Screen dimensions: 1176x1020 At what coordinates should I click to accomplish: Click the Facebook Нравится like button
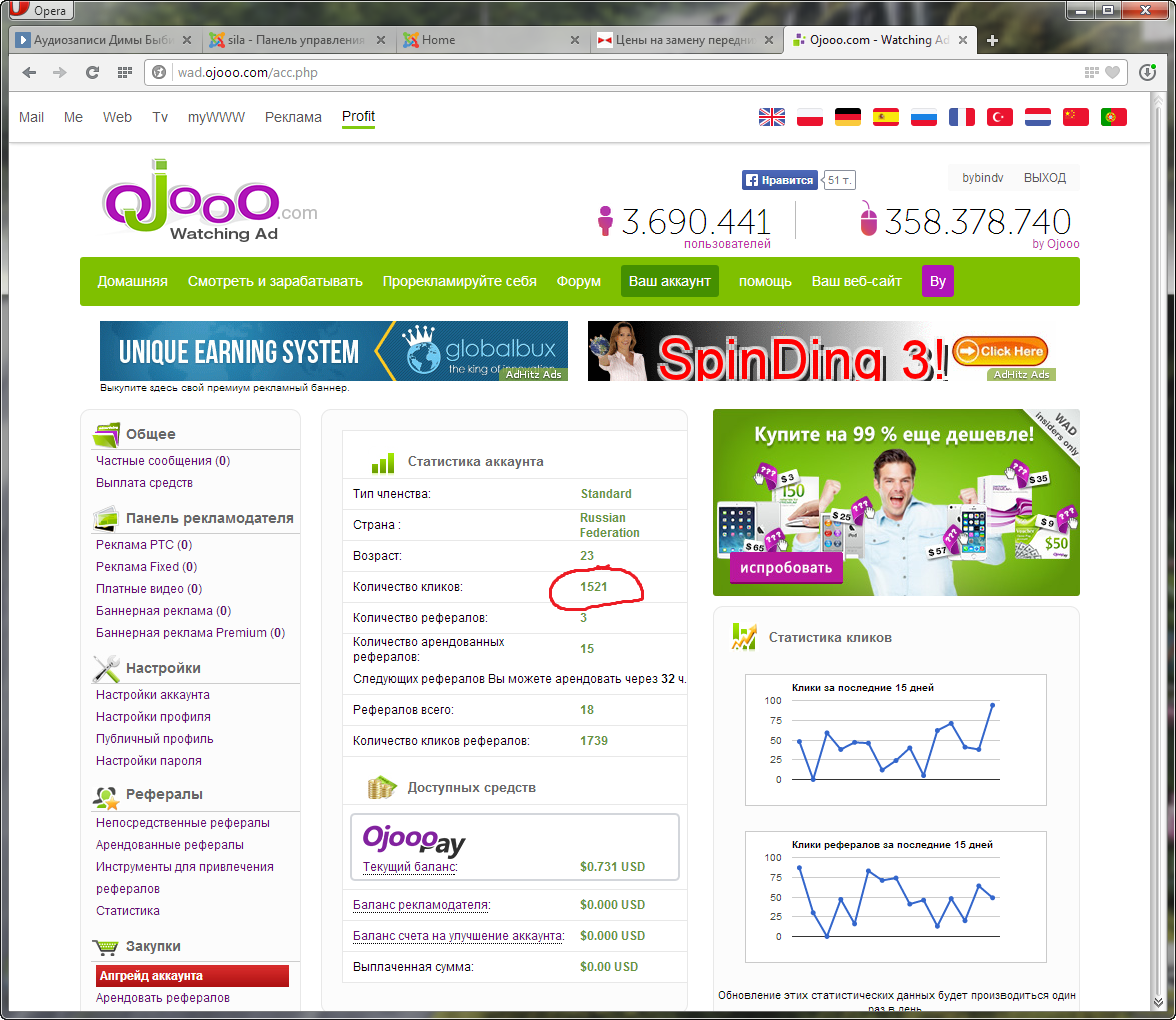(780, 180)
